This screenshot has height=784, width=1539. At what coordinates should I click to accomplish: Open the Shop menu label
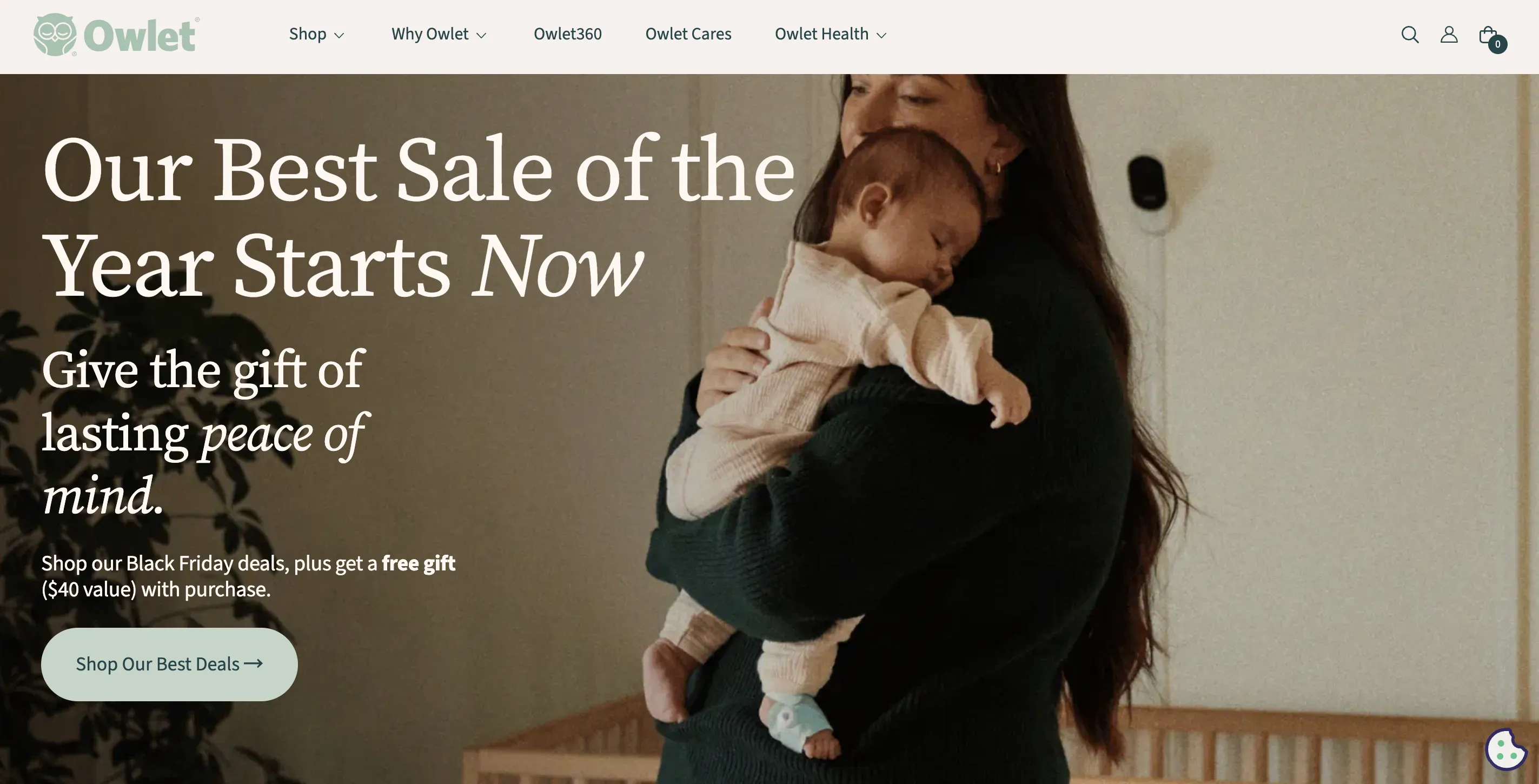tap(308, 34)
